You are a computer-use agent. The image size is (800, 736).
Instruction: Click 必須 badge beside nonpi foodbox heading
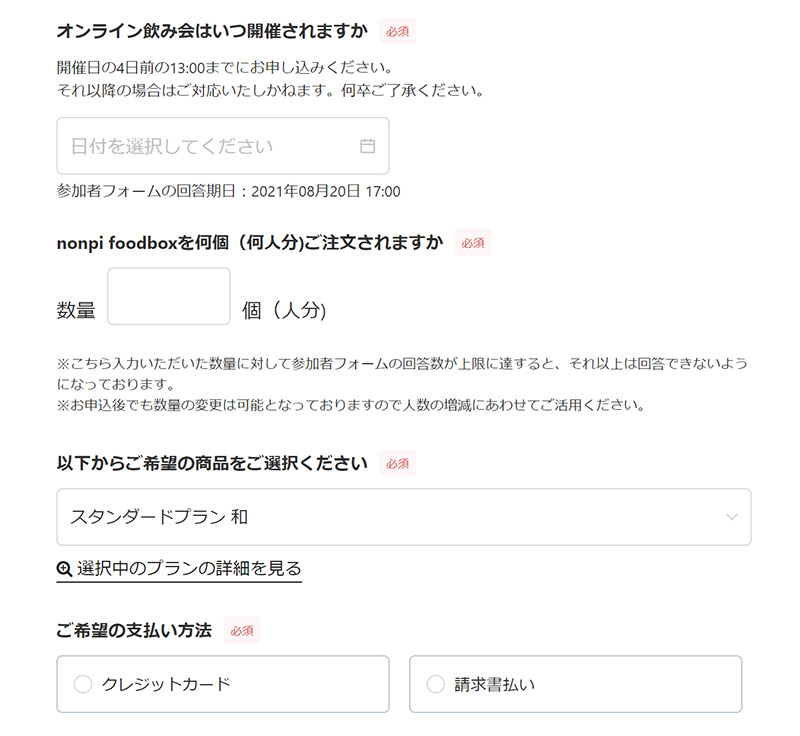[473, 243]
